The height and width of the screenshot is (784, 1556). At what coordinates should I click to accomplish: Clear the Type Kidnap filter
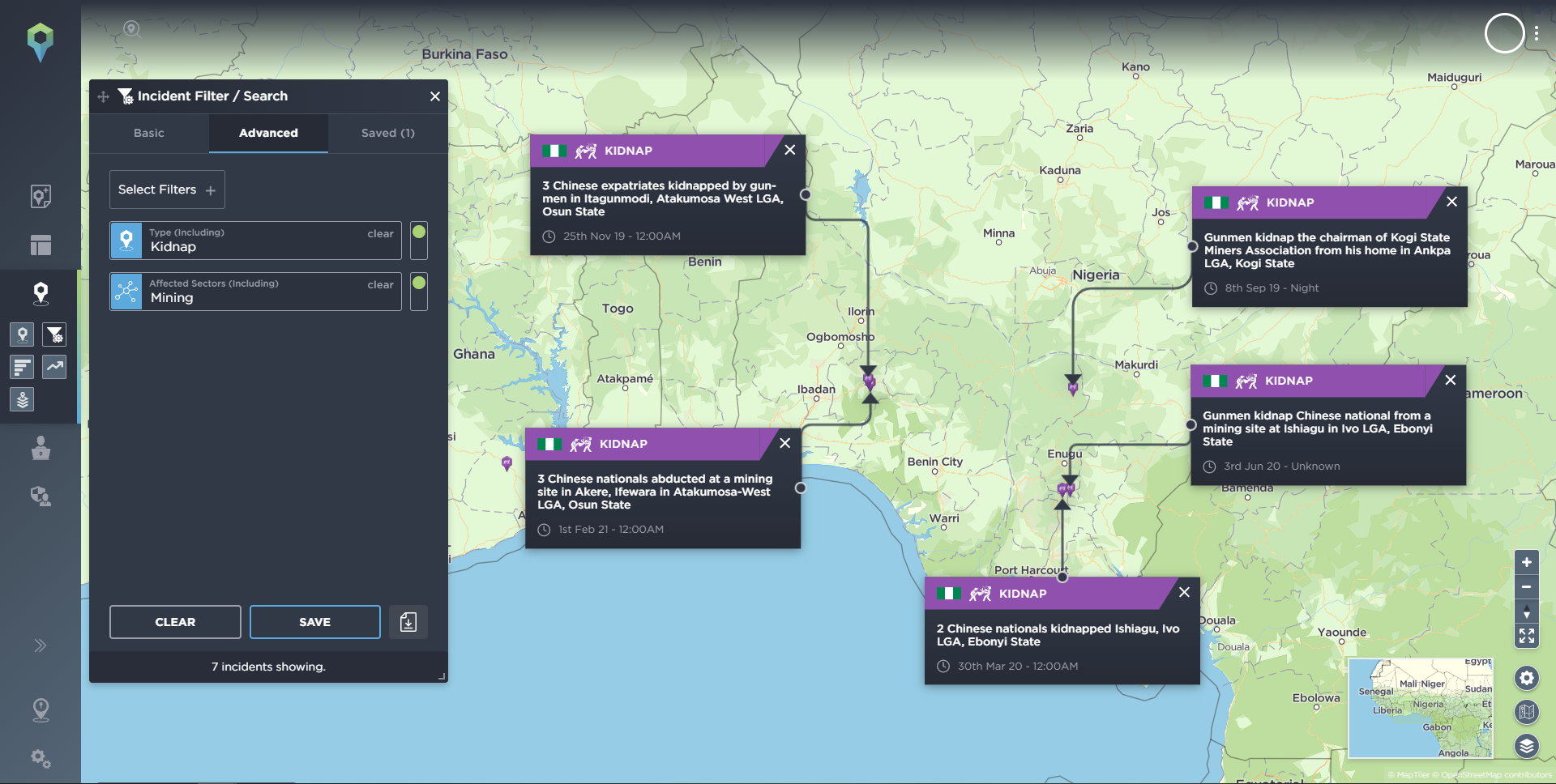click(380, 234)
